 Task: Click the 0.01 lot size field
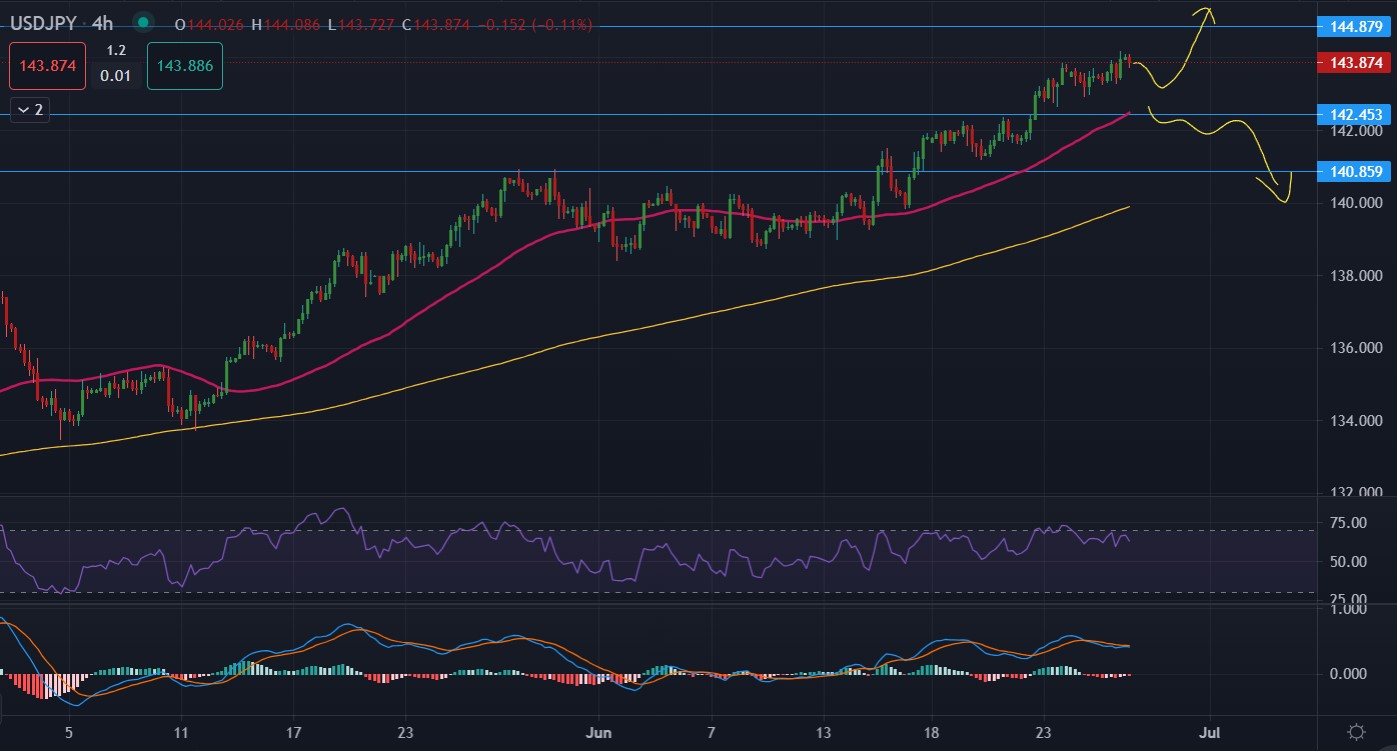point(116,75)
